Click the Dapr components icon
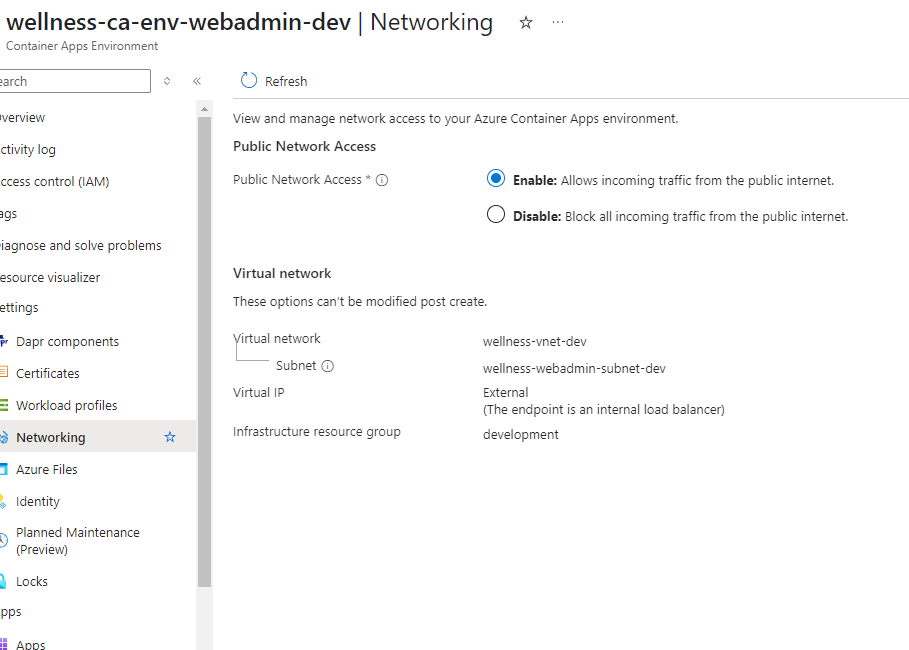 point(3,341)
